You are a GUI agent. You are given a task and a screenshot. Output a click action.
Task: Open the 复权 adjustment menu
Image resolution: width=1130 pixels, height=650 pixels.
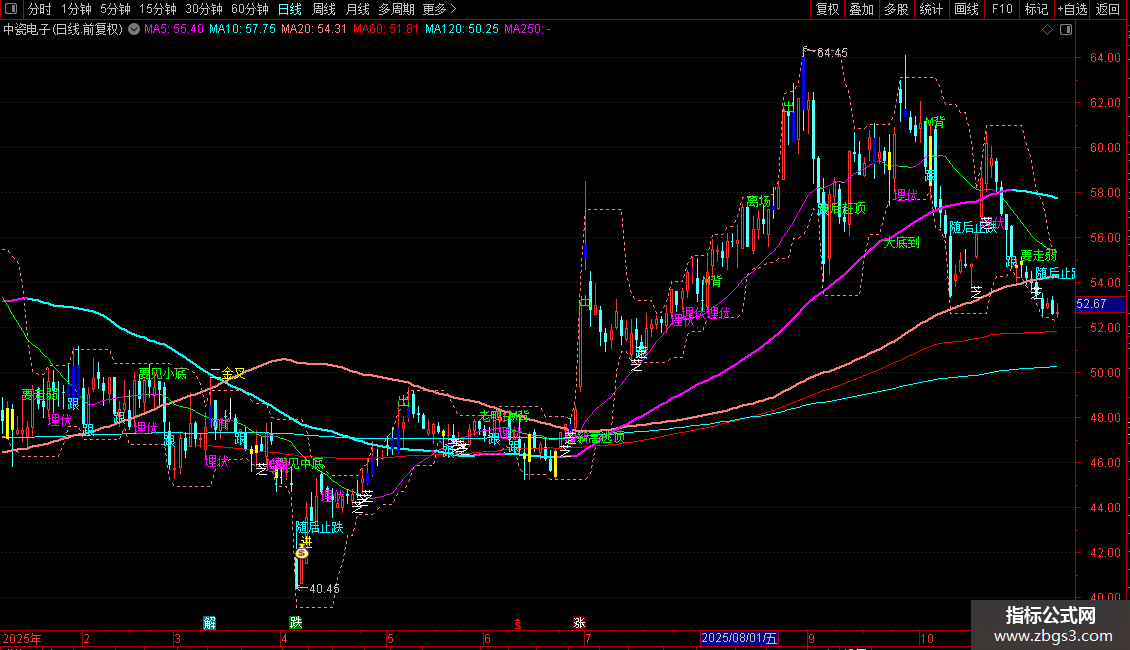[827, 9]
